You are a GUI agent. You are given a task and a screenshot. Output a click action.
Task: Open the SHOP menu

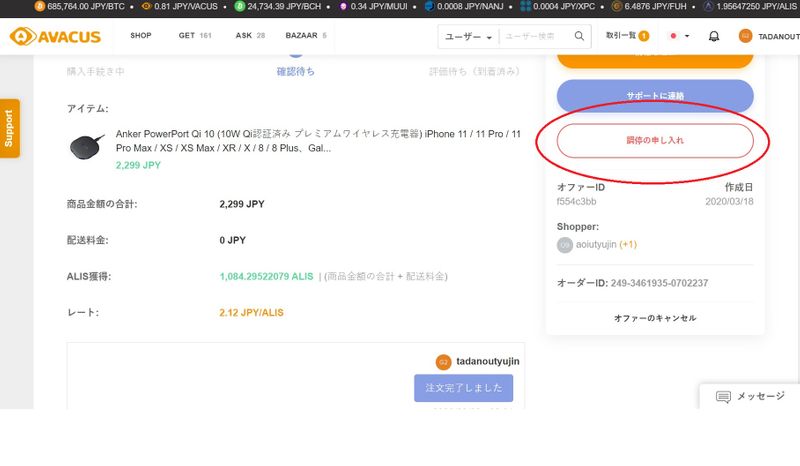coord(141,36)
